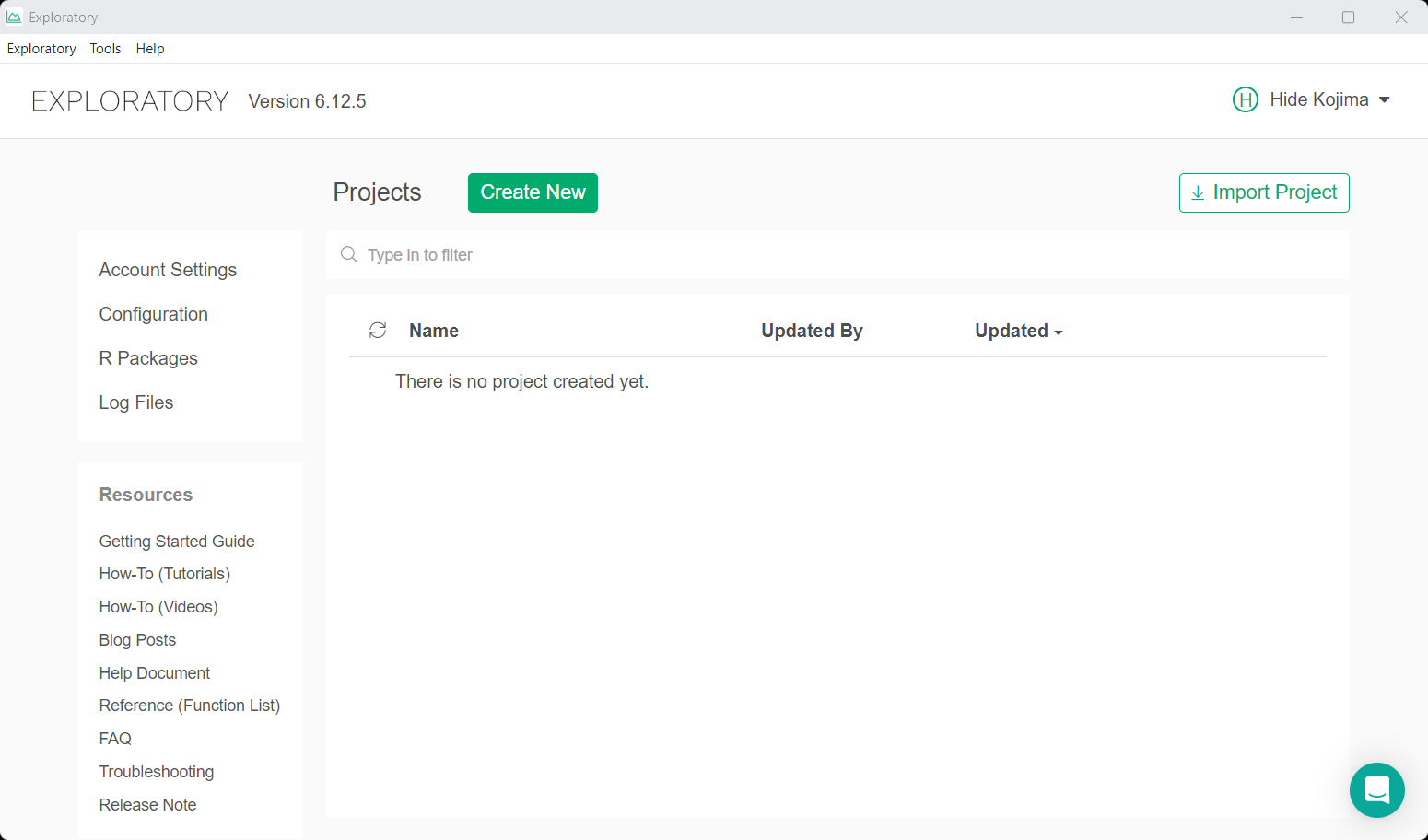The height and width of the screenshot is (840, 1428).
Task: Sort the projects by the Name column header
Action: tap(434, 331)
